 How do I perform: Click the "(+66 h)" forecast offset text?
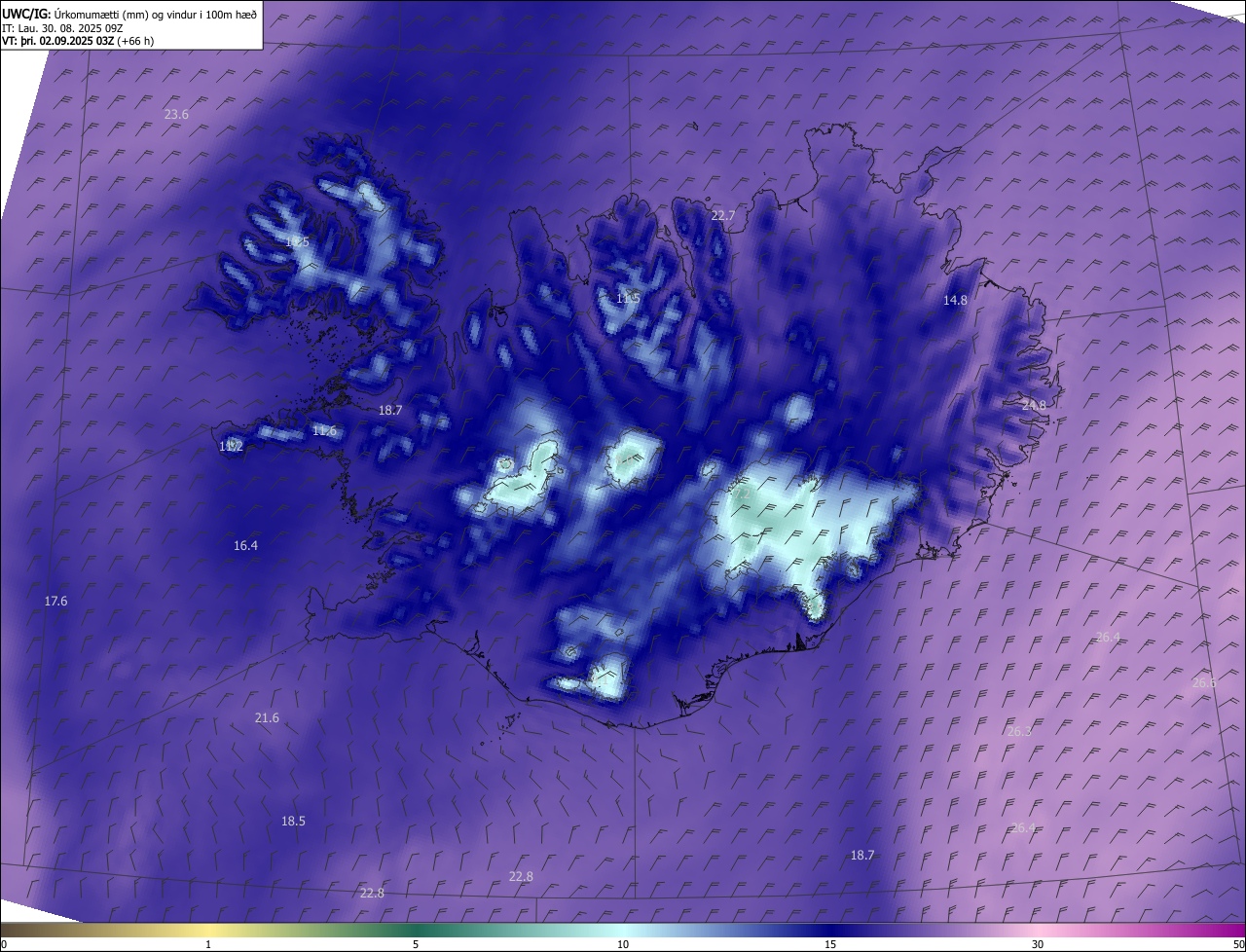point(135,41)
